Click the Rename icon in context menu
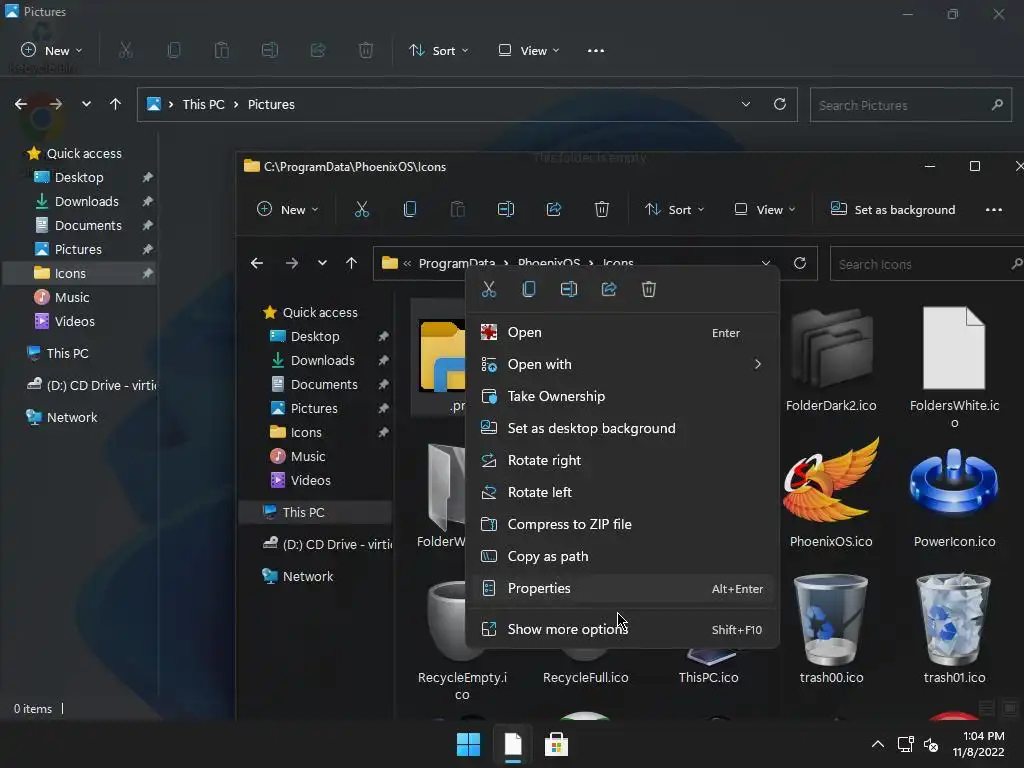This screenshot has width=1024, height=768. pyautogui.click(x=569, y=289)
